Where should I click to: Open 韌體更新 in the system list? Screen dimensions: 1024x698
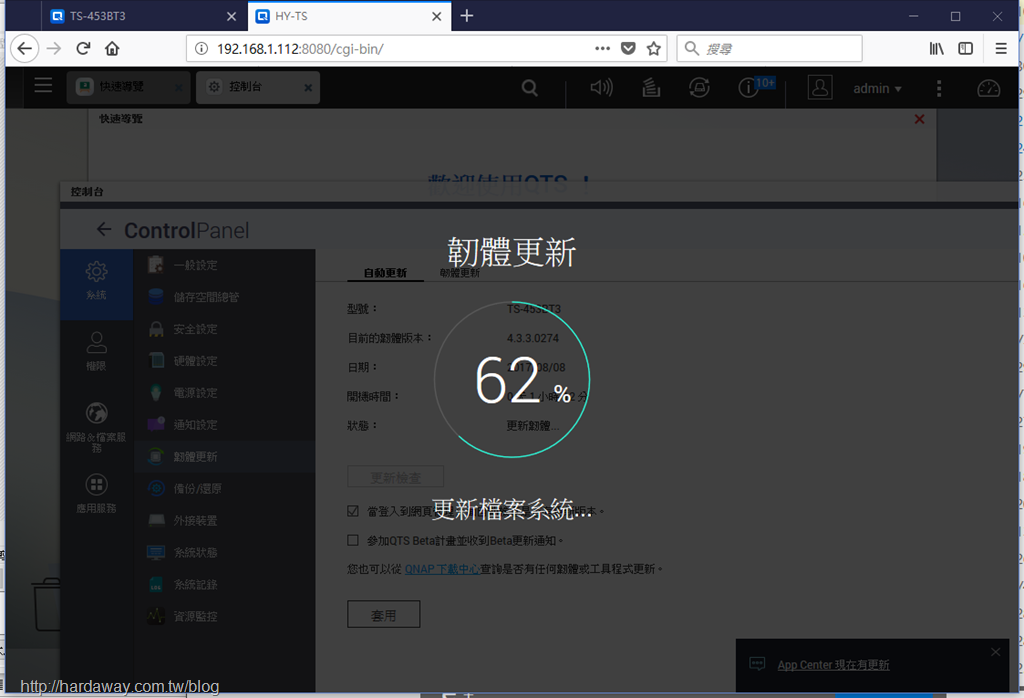coord(224,456)
